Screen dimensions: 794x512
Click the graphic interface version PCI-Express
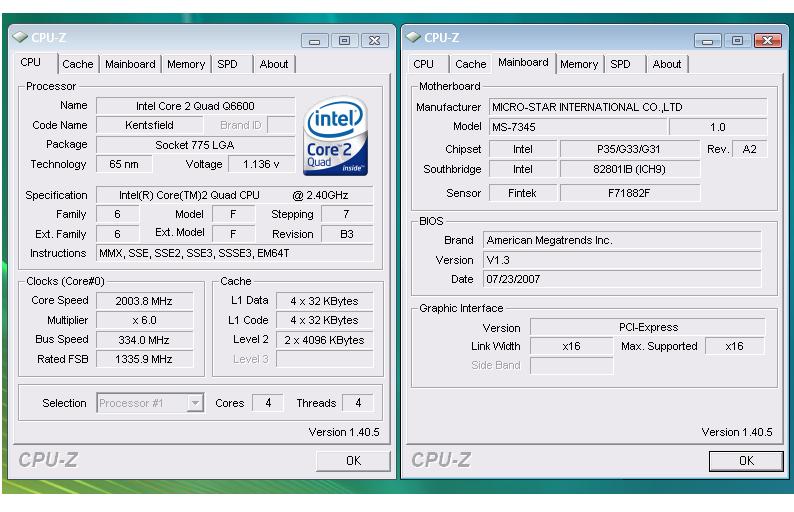click(648, 327)
